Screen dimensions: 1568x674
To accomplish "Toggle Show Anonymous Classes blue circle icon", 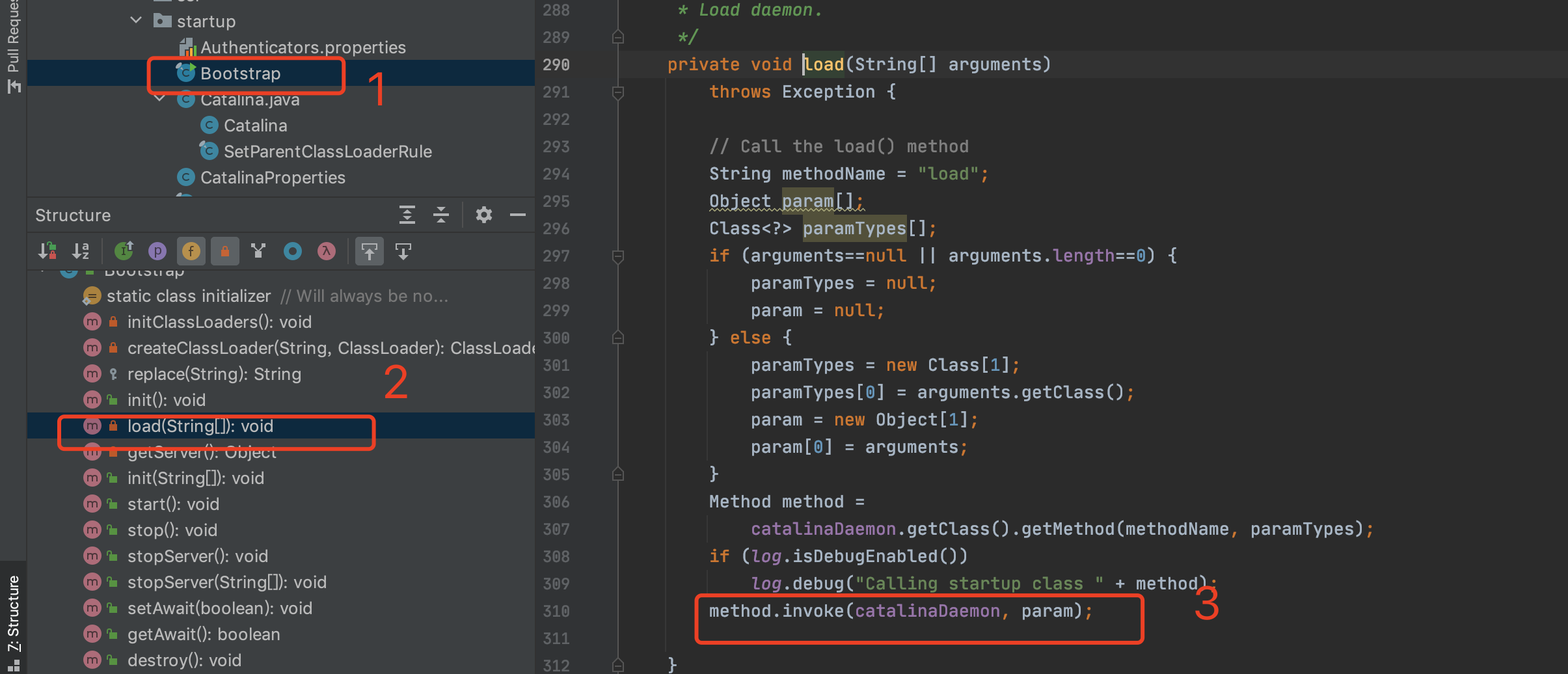I will tap(293, 251).
